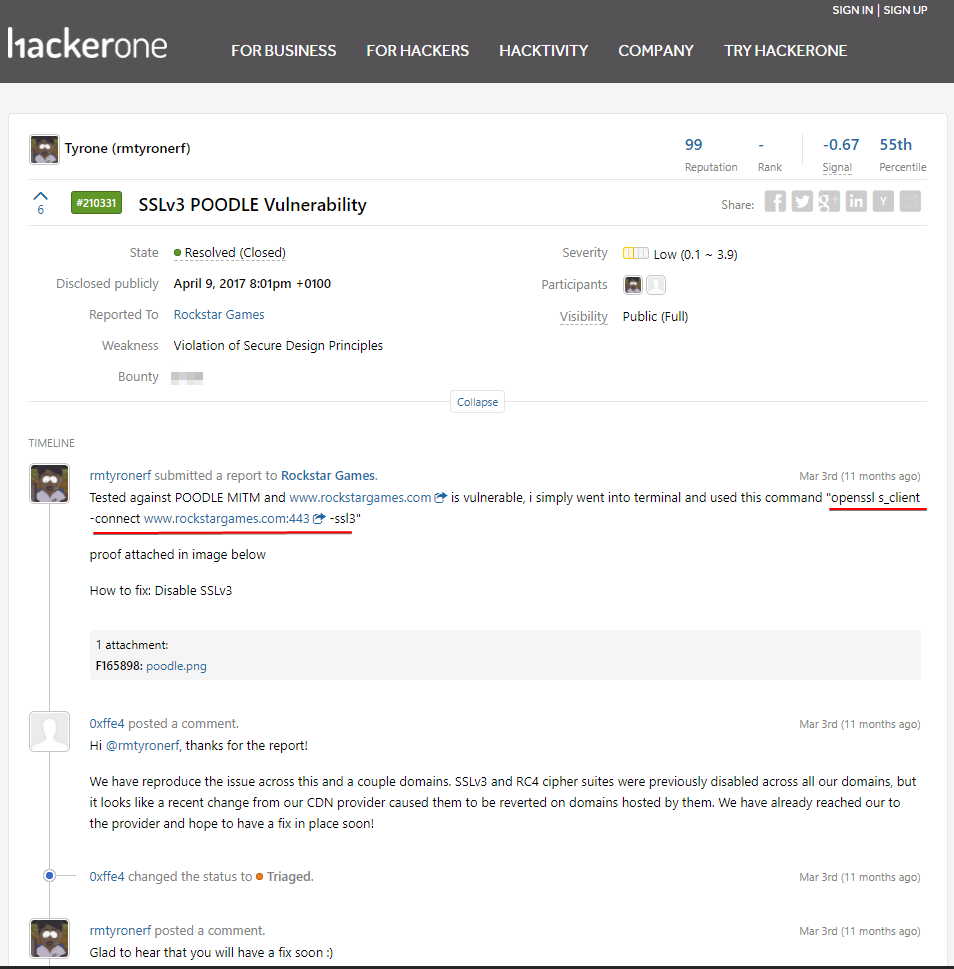Click percentile value 55th
The height and width of the screenshot is (969, 954).
click(895, 145)
